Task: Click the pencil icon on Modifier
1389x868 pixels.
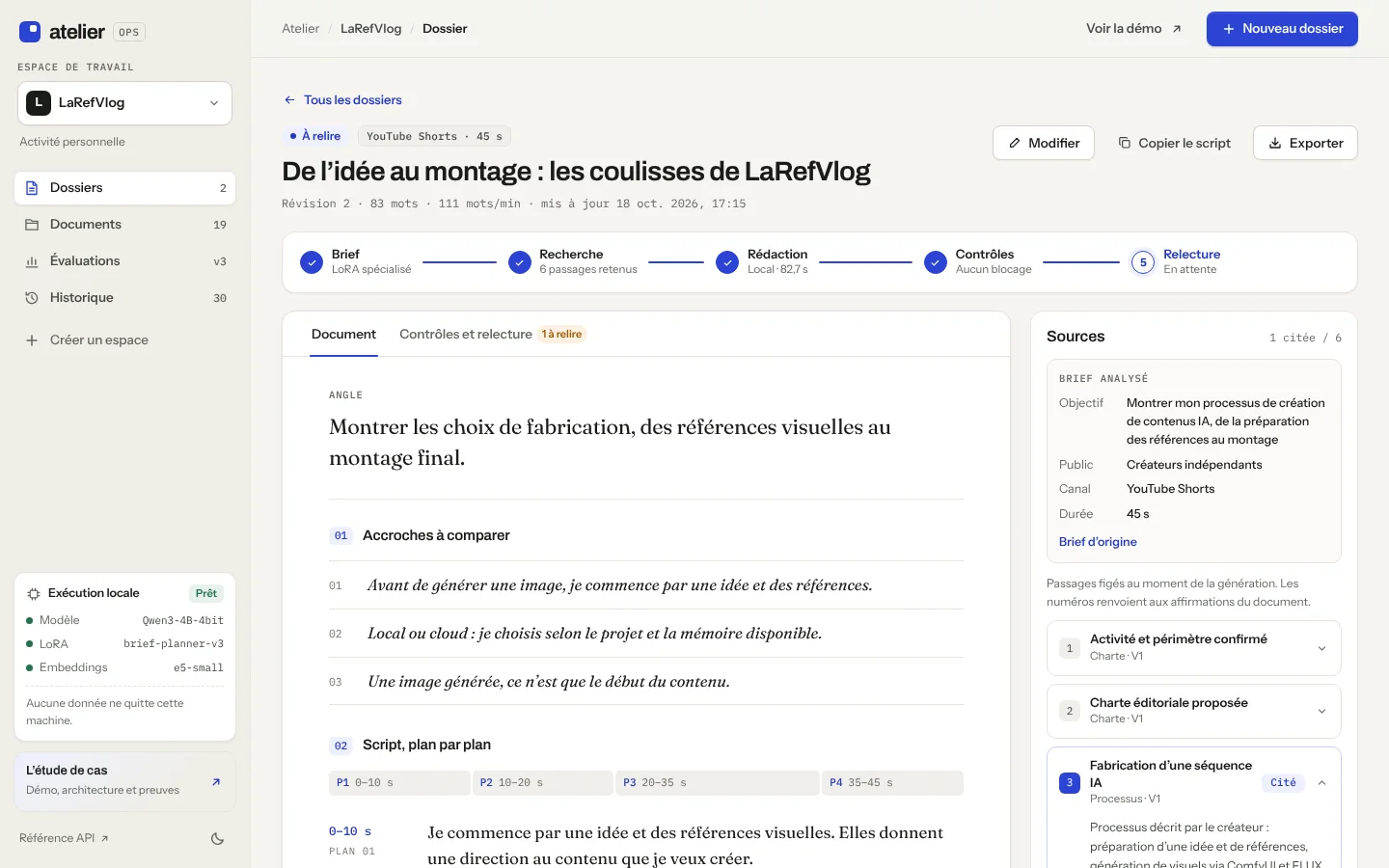Action: 1015,143
